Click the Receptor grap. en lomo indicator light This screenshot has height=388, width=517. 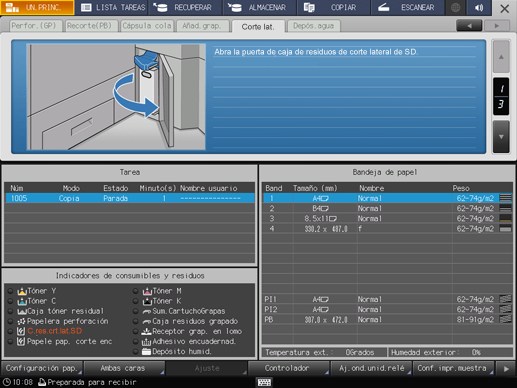(135, 332)
